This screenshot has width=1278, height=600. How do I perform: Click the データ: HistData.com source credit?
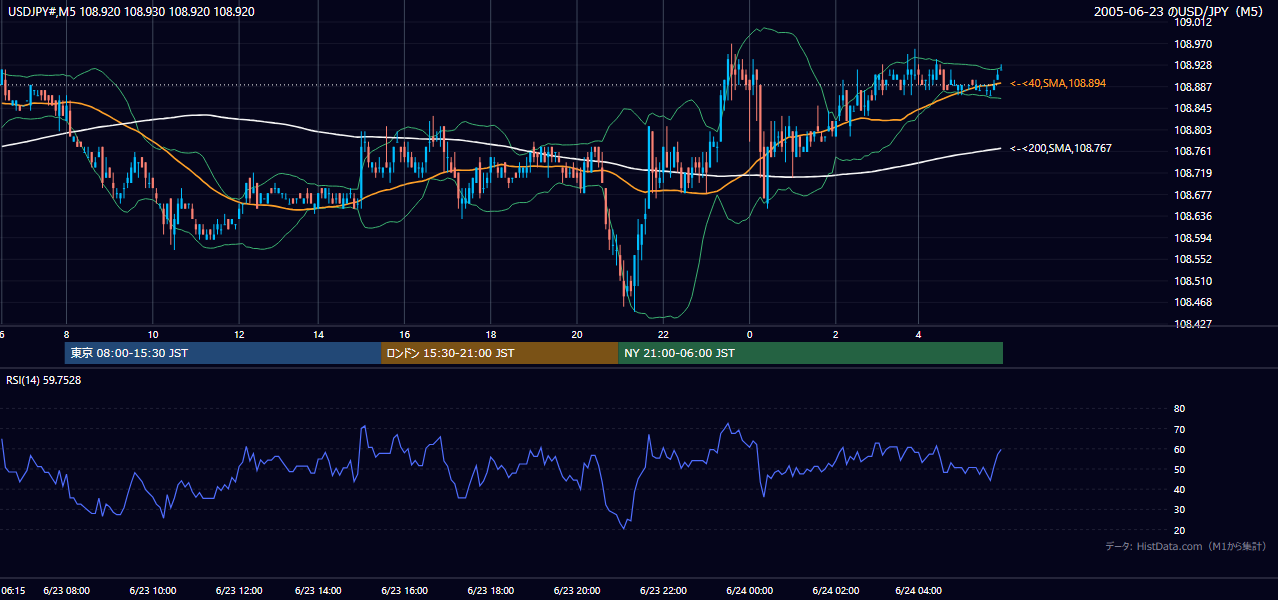pyautogui.click(x=1186, y=546)
